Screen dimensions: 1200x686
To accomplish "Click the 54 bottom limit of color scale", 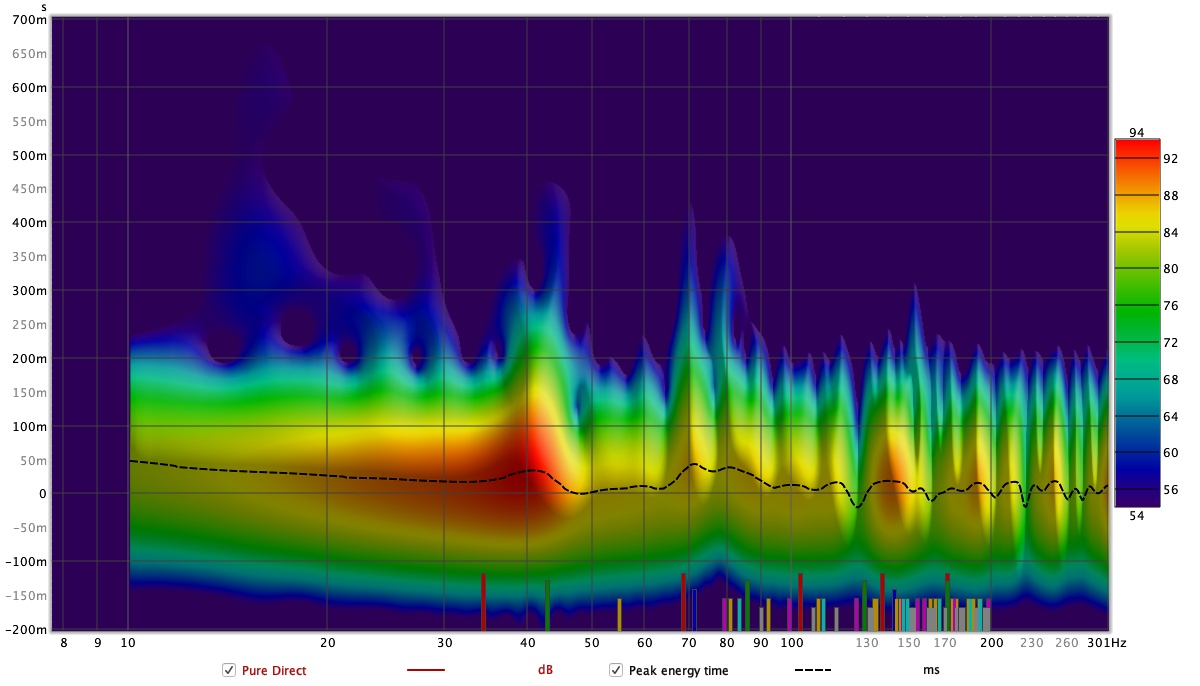I will pyautogui.click(x=1136, y=515).
